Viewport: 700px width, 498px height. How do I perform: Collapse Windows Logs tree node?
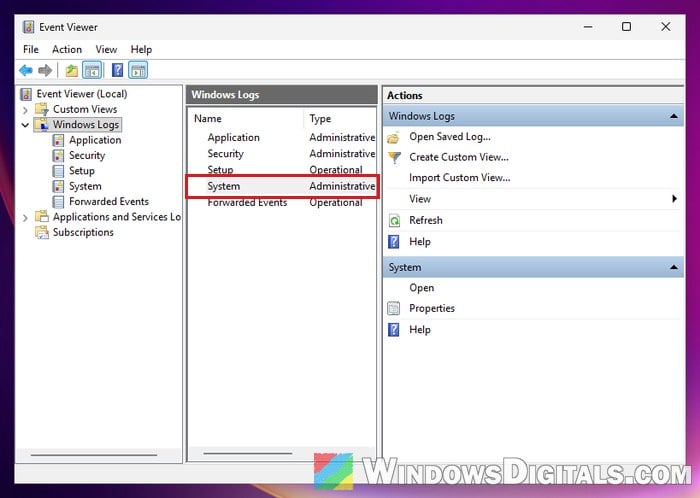(x=25, y=125)
